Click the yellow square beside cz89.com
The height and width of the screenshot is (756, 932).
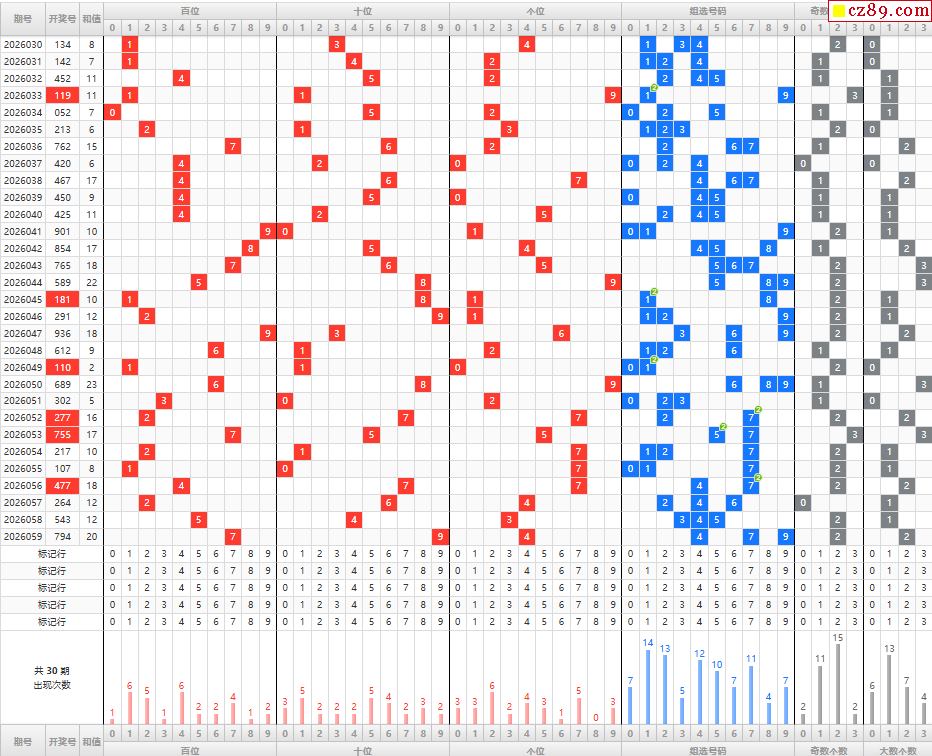839,12
